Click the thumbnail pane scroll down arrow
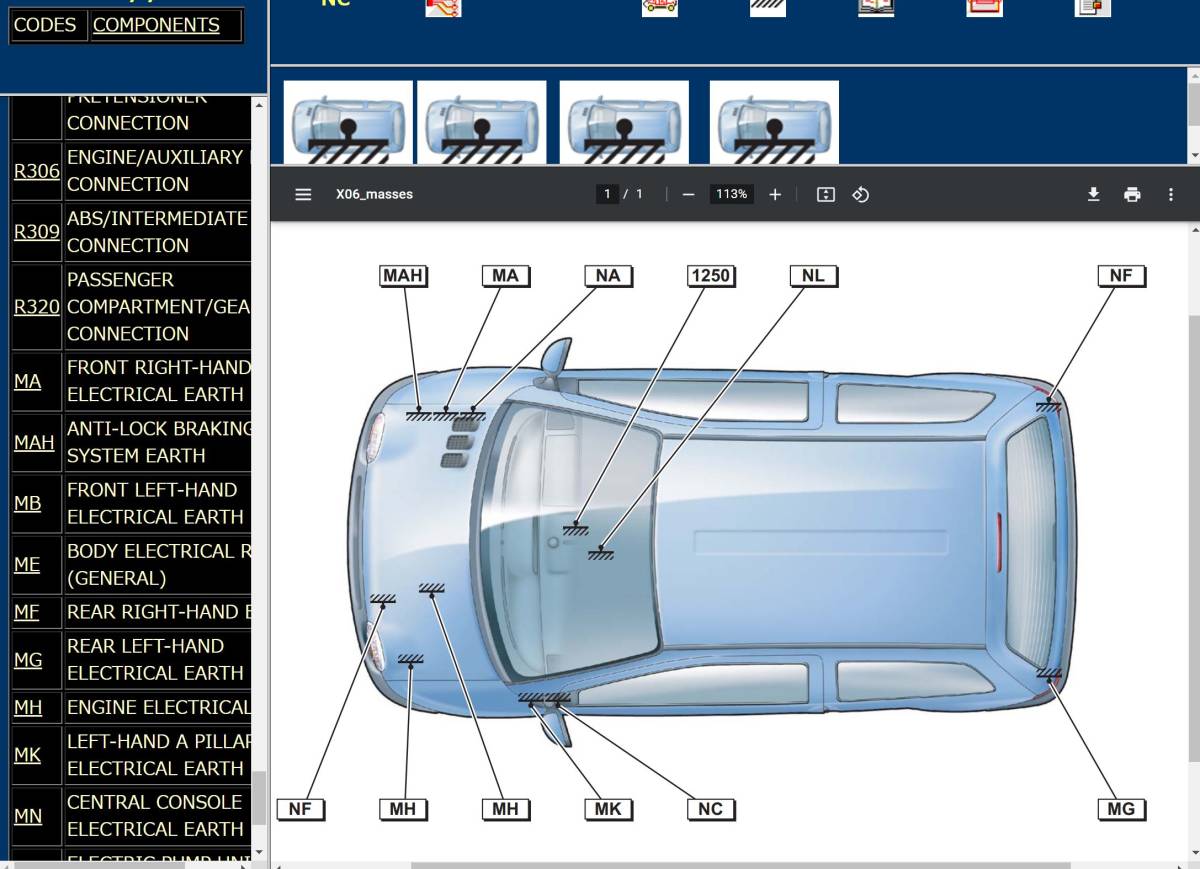This screenshot has width=1200, height=869. coord(1193,156)
